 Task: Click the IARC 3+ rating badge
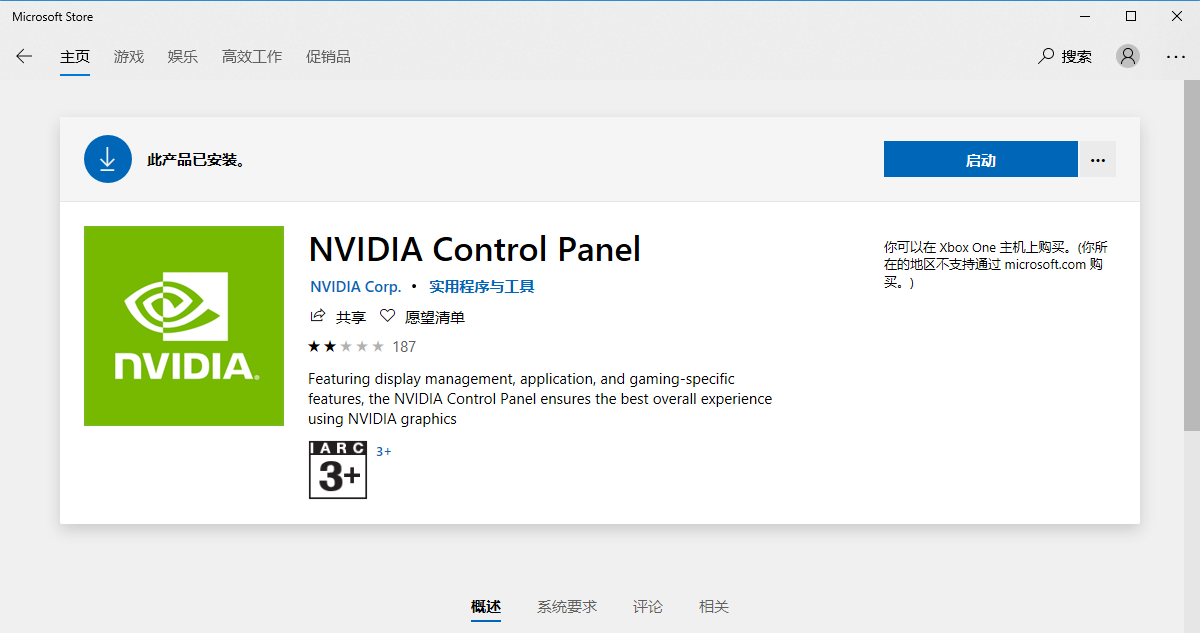tap(338, 470)
